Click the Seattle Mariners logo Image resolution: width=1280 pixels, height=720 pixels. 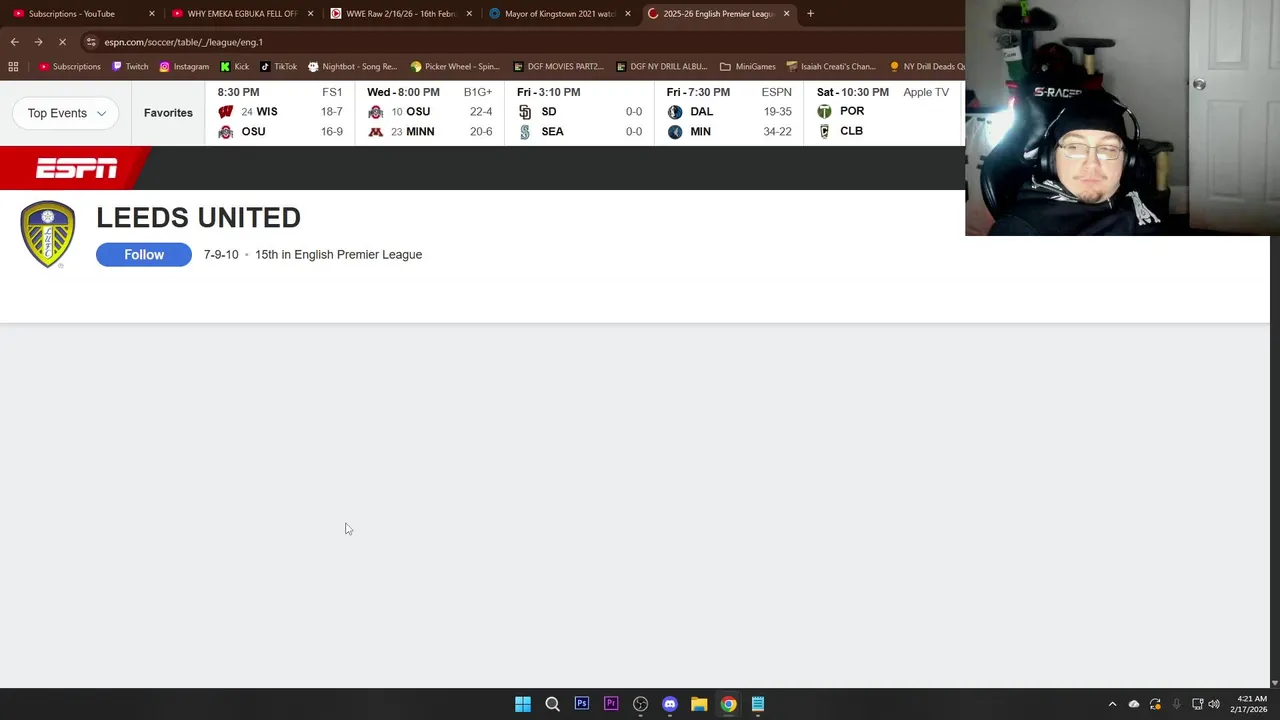(525, 132)
